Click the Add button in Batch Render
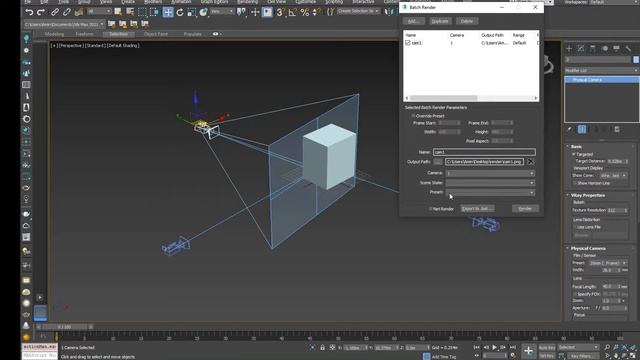The image size is (640, 360). pyautogui.click(x=413, y=21)
